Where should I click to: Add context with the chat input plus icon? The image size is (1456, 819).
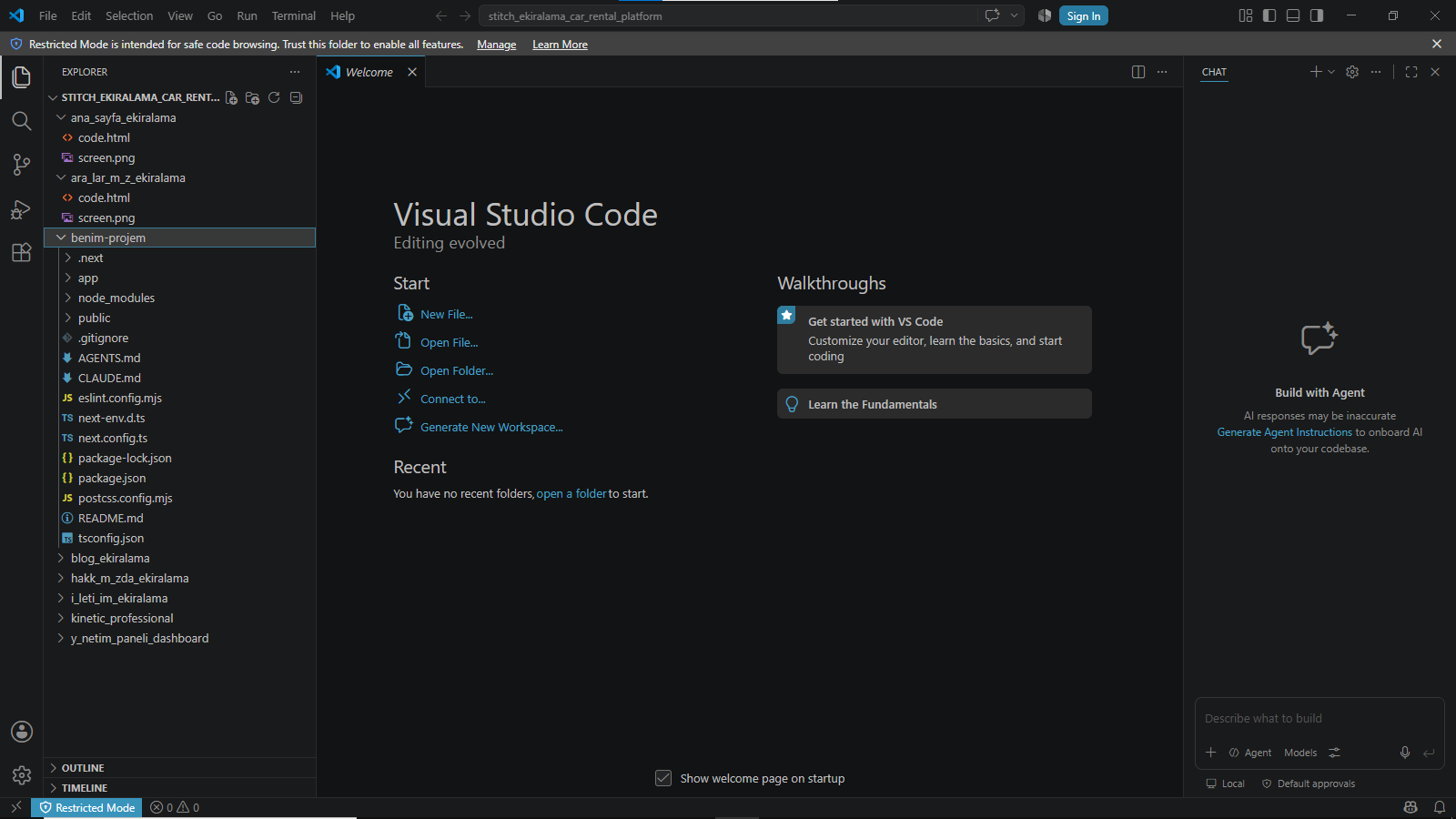click(x=1211, y=753)
